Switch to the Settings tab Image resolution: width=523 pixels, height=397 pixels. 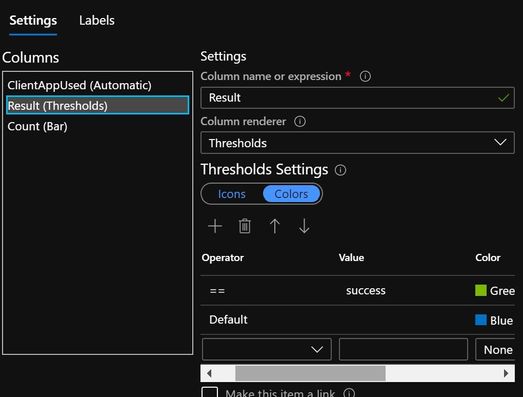tap(33, 21)
